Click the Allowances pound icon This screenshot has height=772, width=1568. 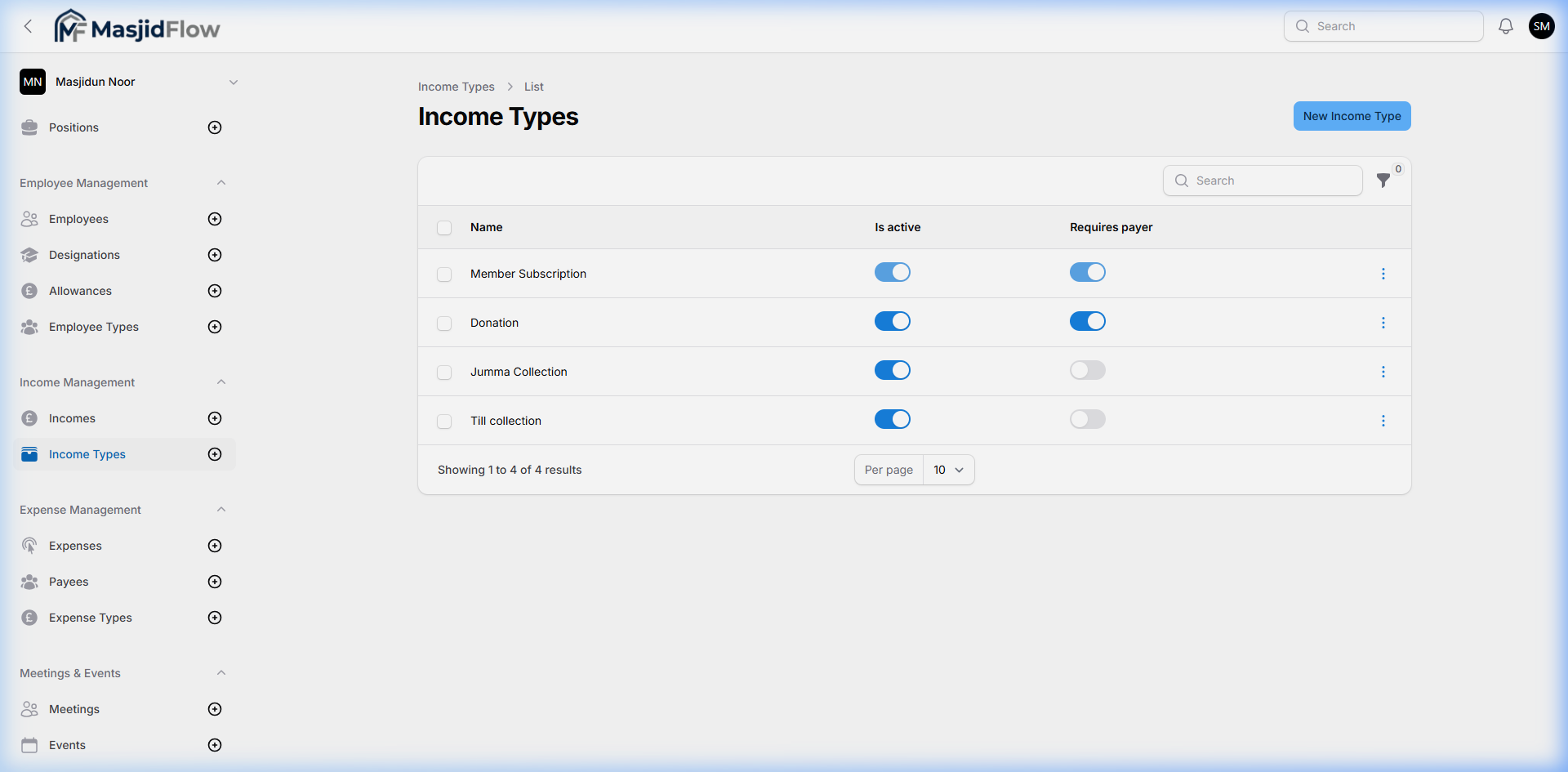tap(29, 291)
